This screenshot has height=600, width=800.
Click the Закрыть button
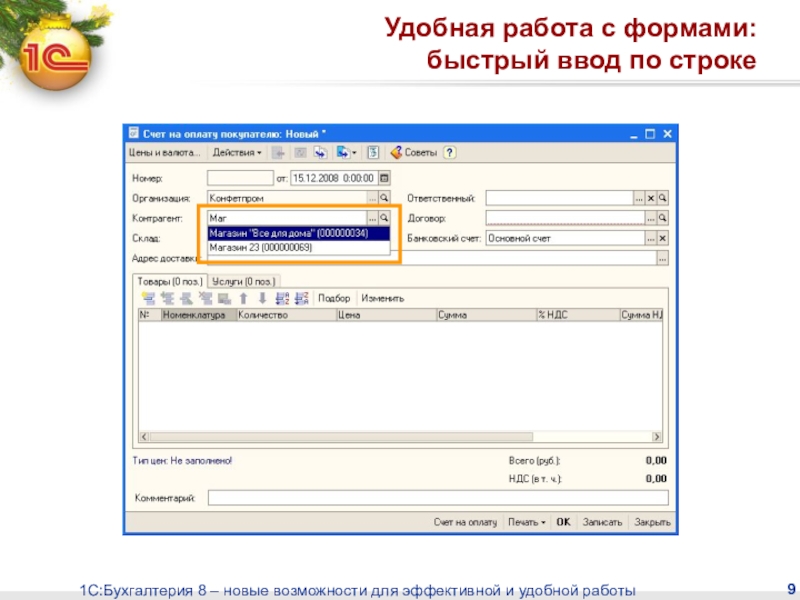point(652,522)
